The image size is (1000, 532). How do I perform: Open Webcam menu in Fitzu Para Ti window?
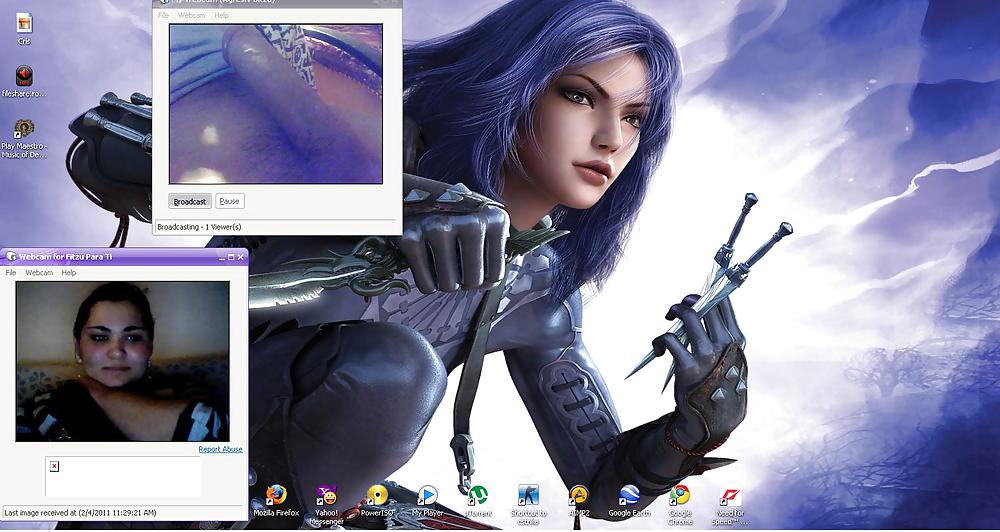[39, 272]
